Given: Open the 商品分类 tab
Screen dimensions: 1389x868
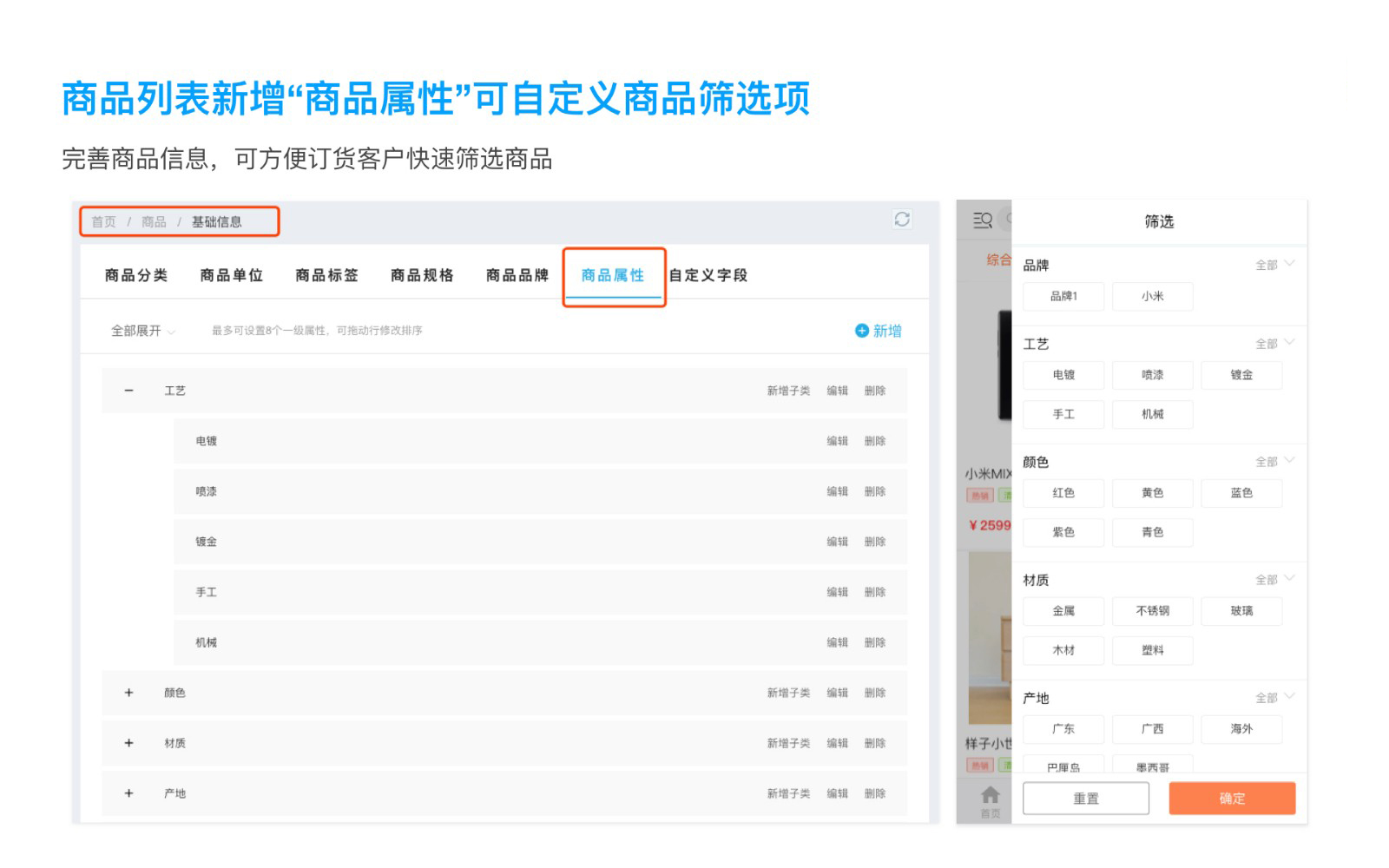Looking at the screenshot, I should pos(136,275).
